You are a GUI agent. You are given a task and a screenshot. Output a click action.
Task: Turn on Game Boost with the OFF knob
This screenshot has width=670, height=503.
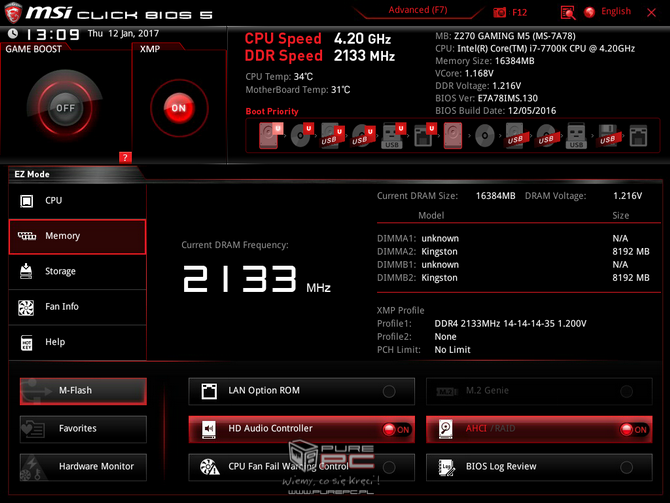pos(65,108)
